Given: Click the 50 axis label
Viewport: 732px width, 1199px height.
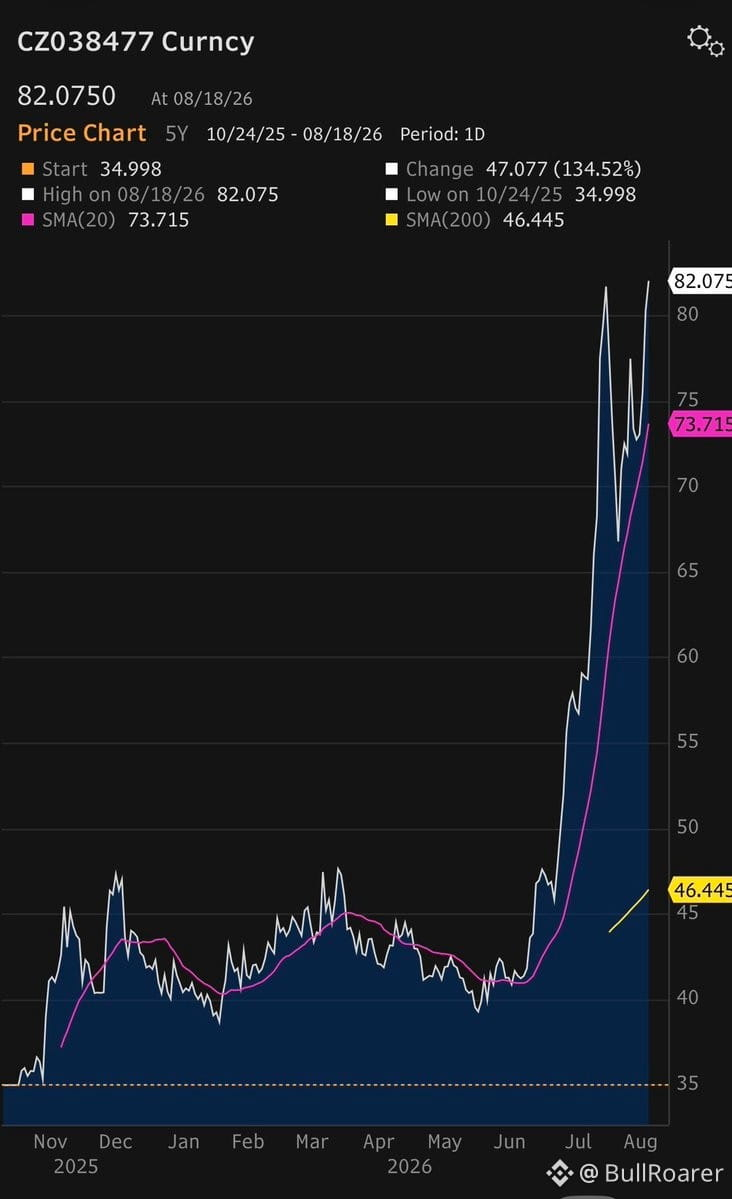Looking at the screenshot, I should click(x=688, y=827).
